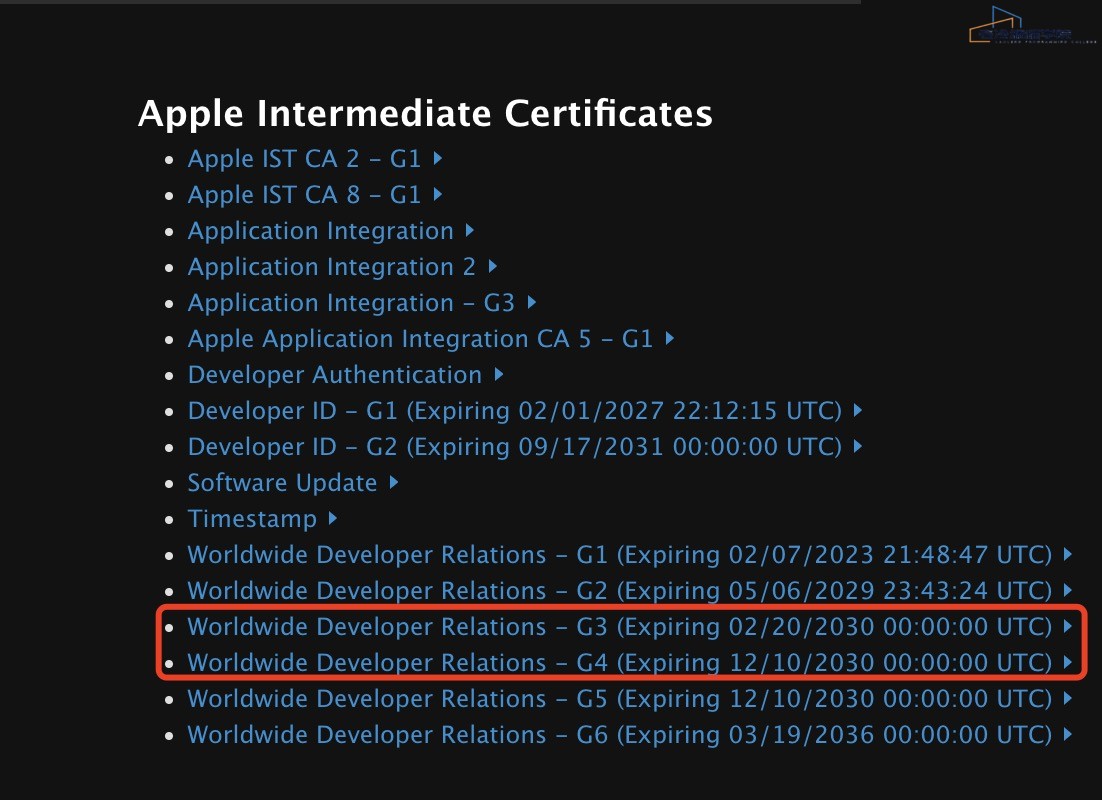Click arrow after Worldwide Developer Relations – G1
This screenshot has width=1102, height=800.
(x=1068, y=554)
